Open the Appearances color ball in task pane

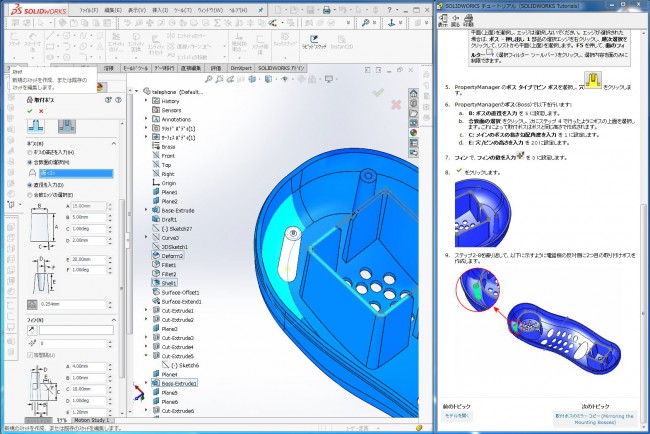pyautogui.click(x=413, y=133)
